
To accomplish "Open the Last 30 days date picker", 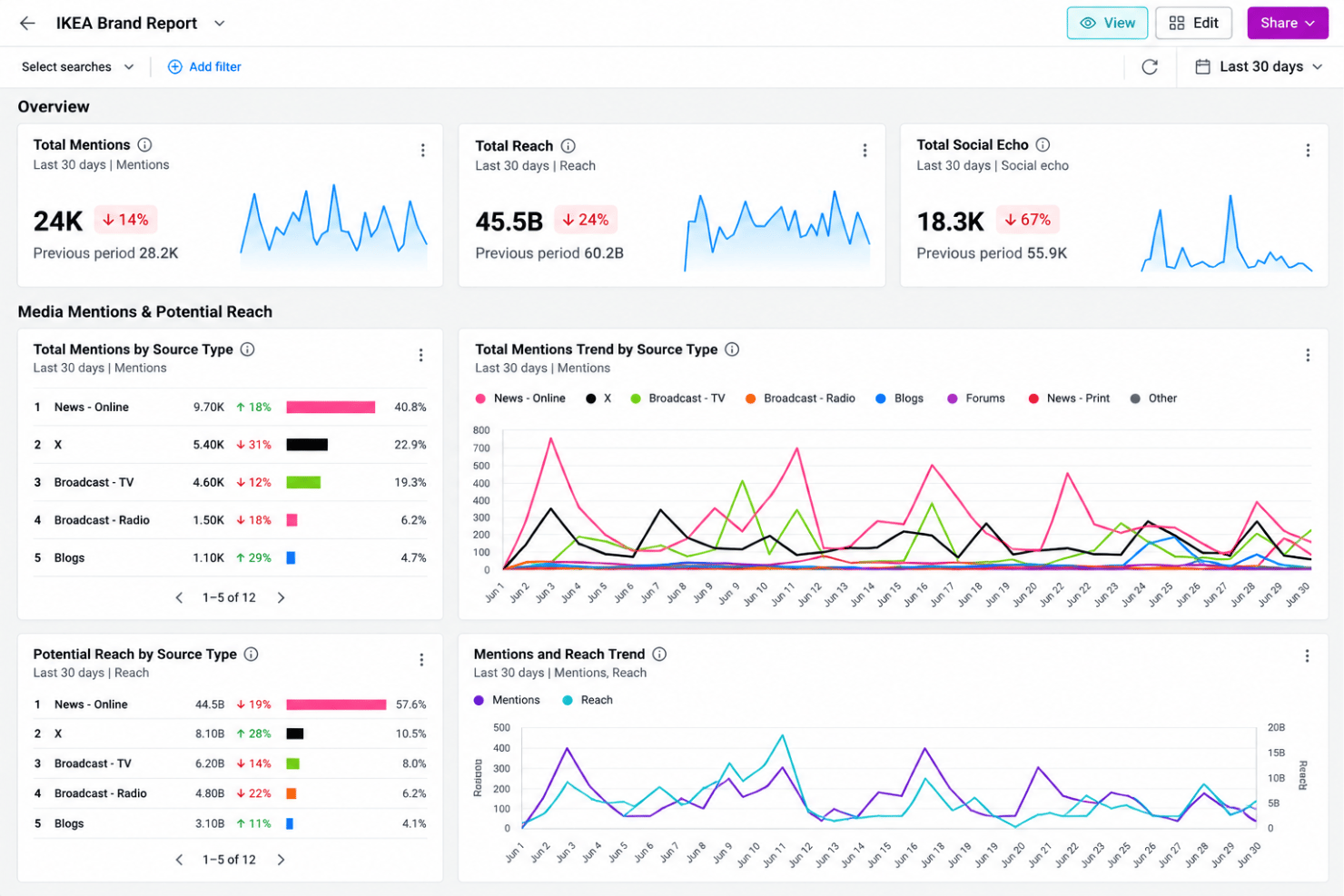I will [1259, 67].
